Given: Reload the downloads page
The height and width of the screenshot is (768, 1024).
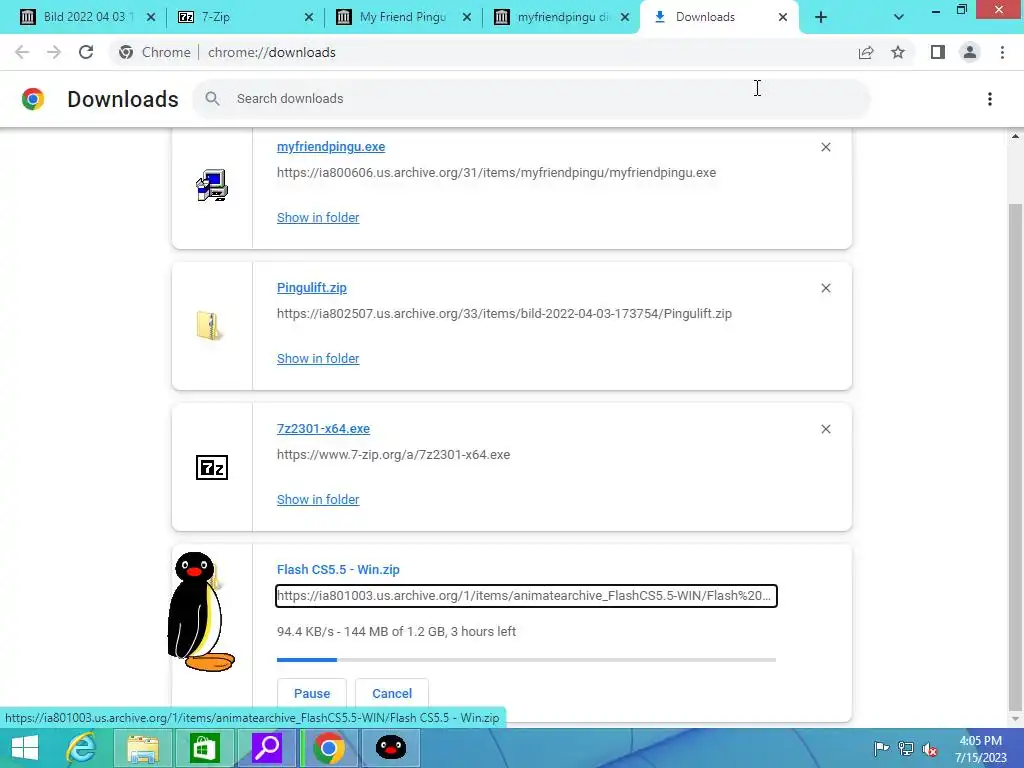Looking at the screenshot, I should tap(86, 52).
